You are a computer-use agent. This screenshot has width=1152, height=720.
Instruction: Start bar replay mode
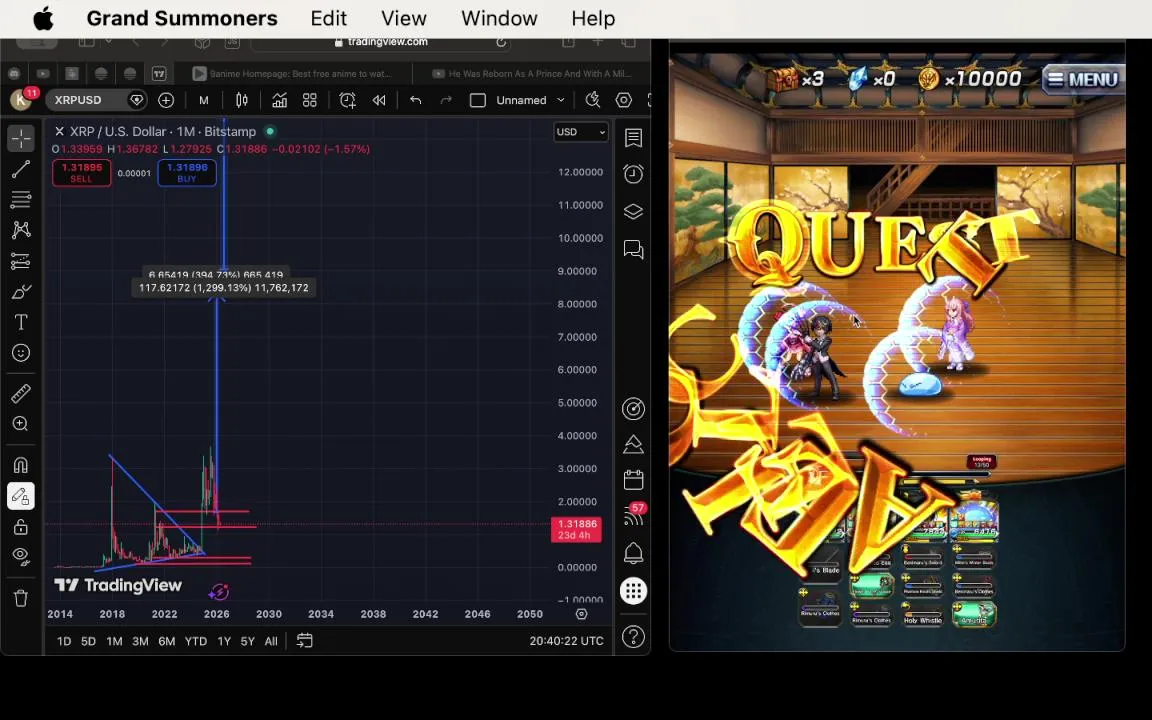(379, 100)
